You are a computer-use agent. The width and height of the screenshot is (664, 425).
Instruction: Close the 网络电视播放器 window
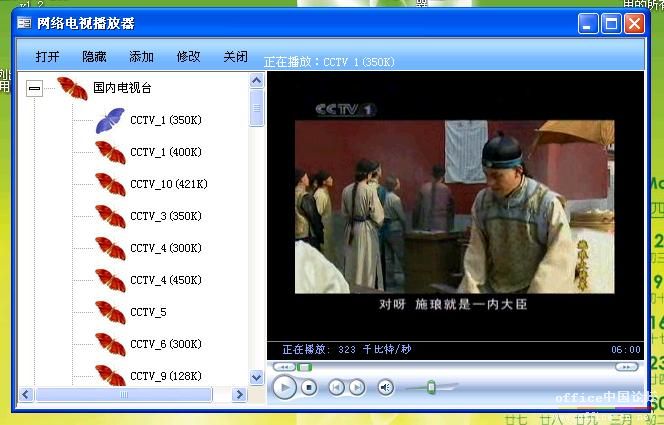(634, 23)
